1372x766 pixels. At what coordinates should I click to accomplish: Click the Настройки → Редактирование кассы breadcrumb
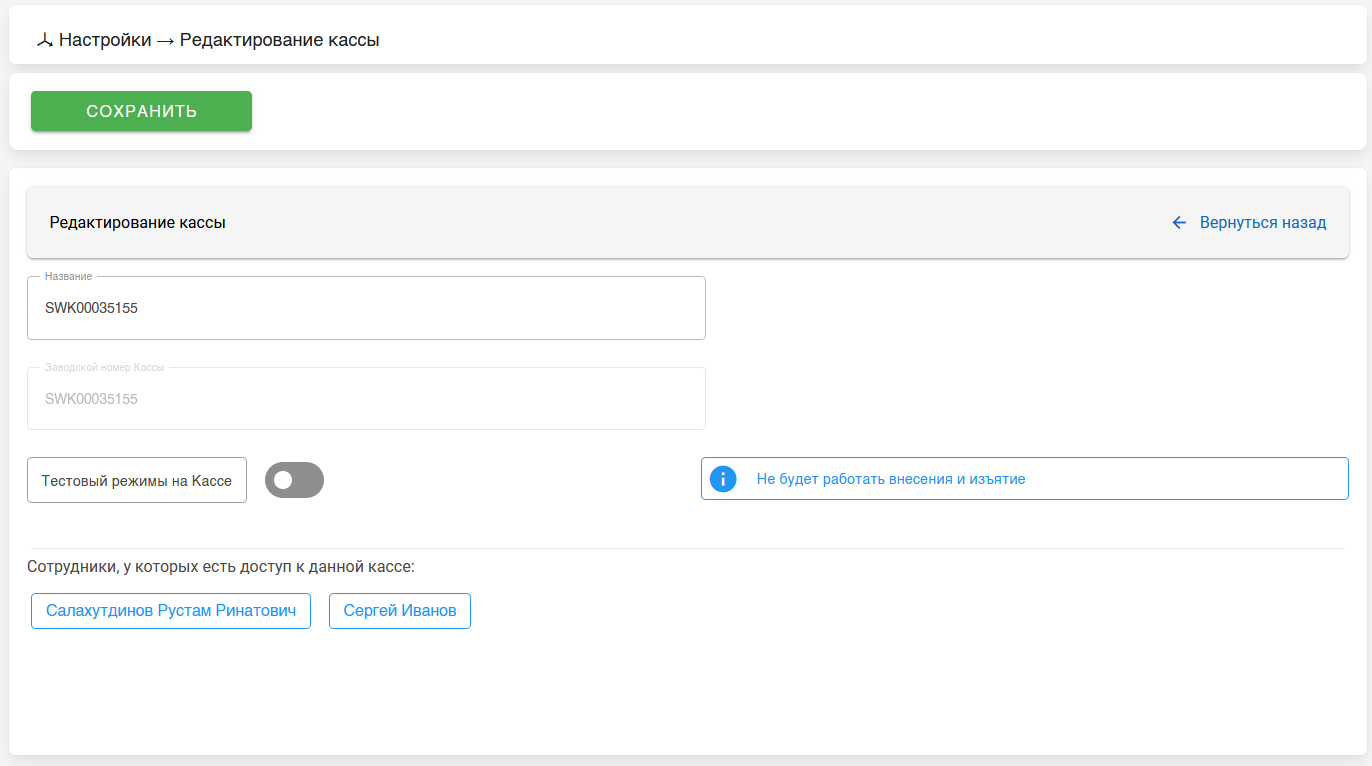[x=219, y=41]
